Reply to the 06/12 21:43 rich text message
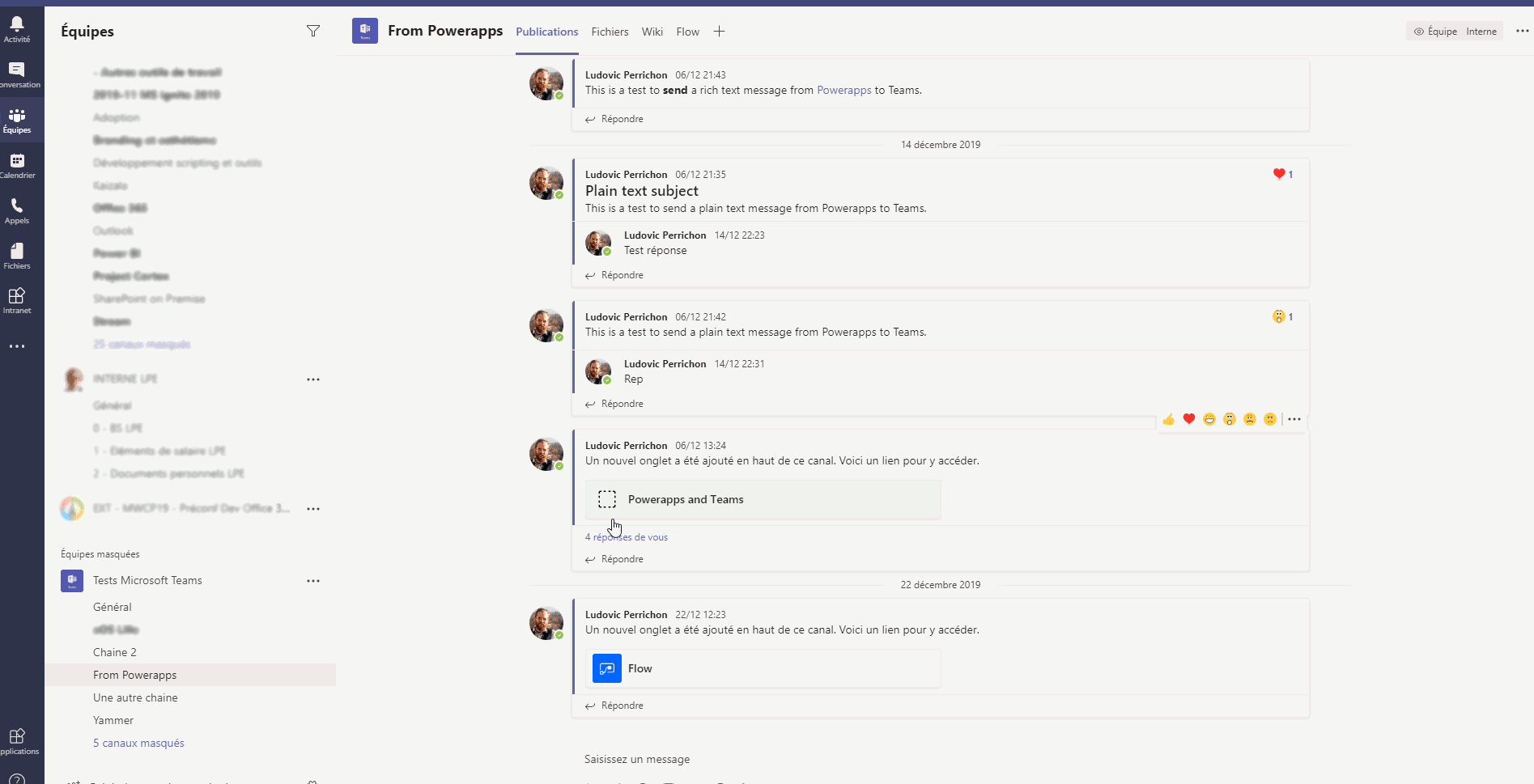 (x=614, y=119)
